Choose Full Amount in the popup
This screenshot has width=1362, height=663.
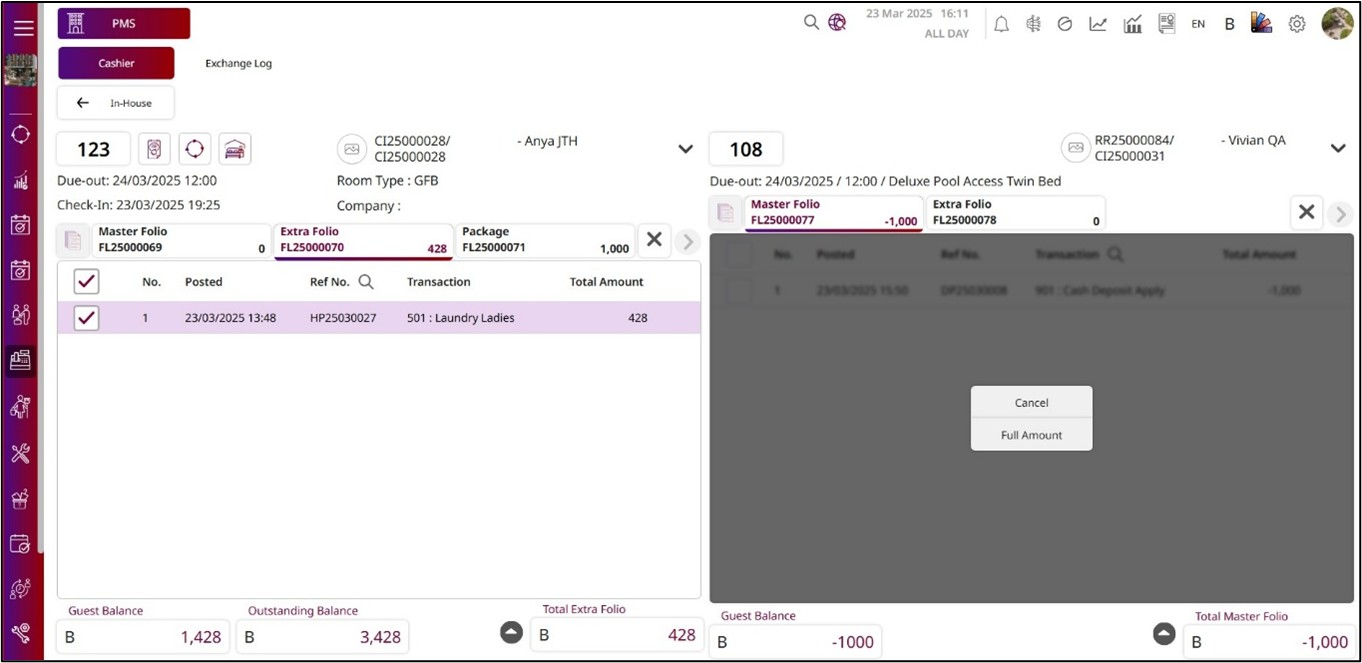(1031, 435)
